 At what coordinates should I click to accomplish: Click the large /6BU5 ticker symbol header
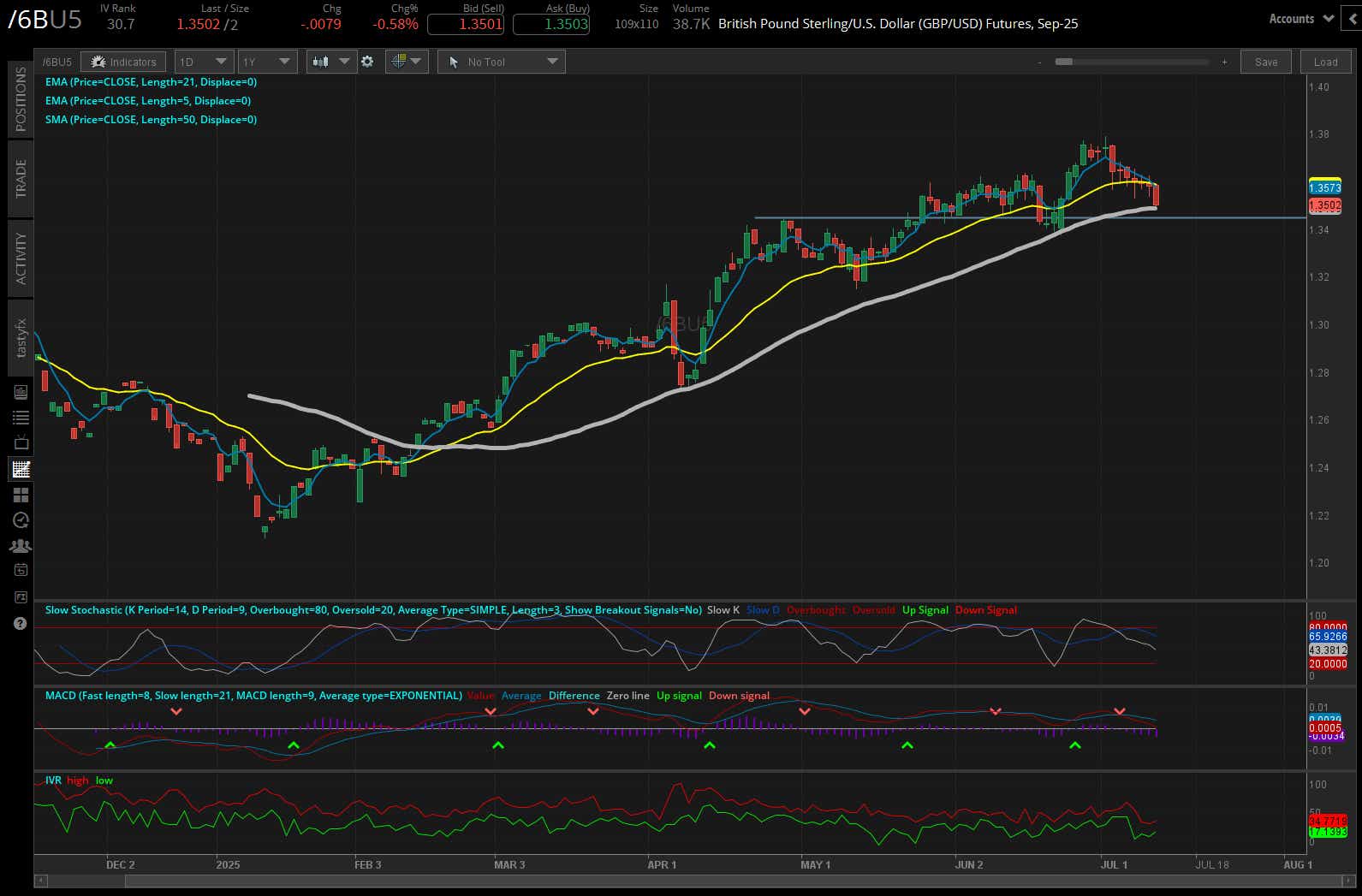coord(45,21)
